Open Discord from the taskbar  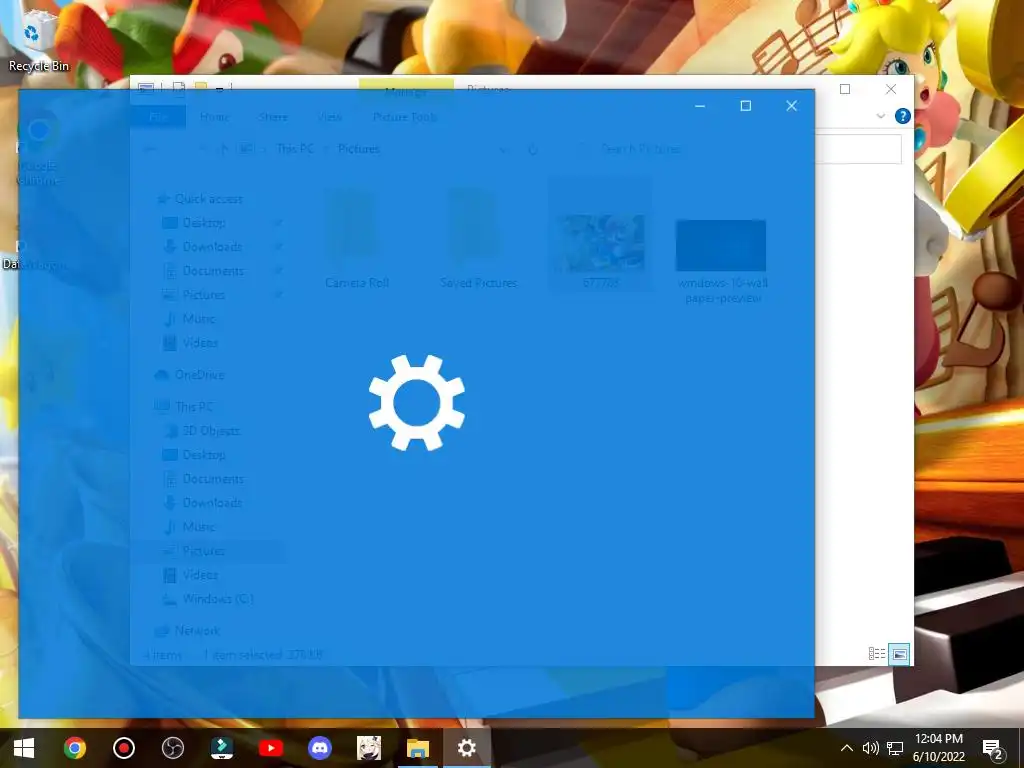319,748
